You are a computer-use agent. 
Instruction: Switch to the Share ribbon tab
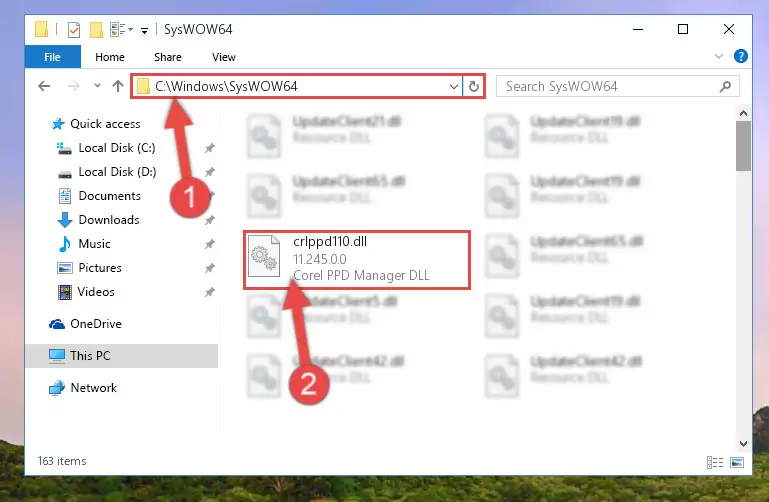coord(168,57)
